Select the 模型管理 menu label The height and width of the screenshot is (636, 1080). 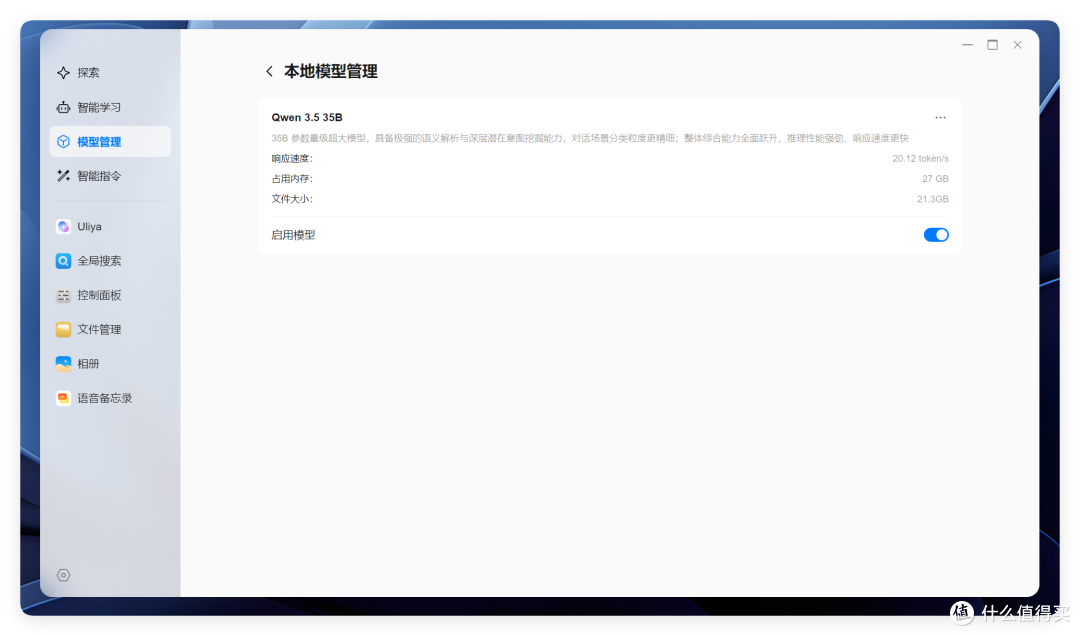point(99,141)
